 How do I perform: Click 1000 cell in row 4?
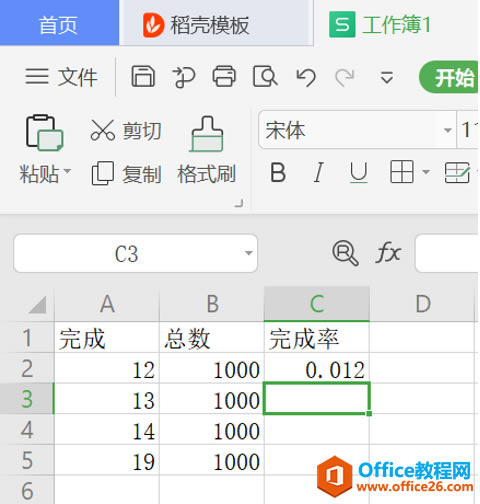(212, 429)
